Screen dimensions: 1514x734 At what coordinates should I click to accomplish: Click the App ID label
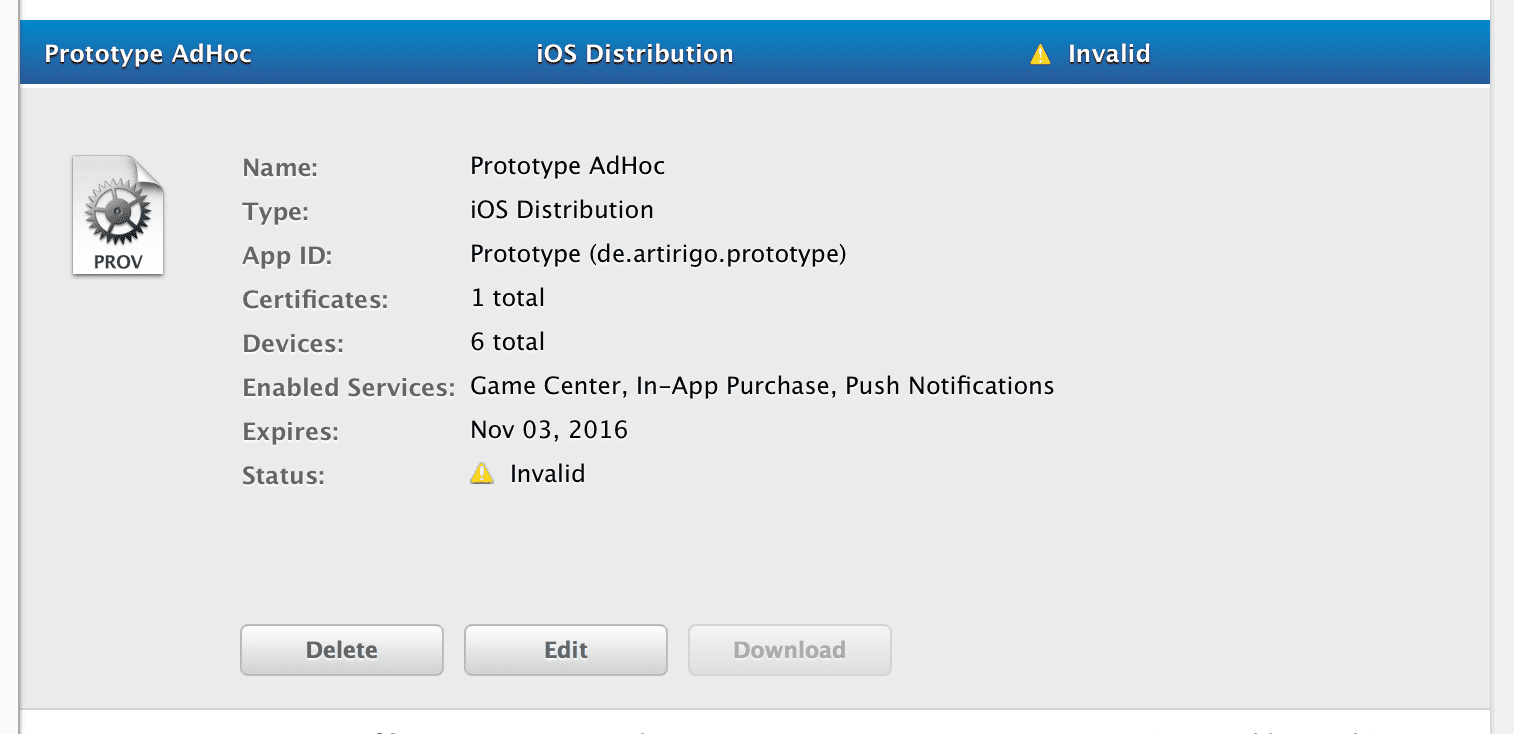pyautogui.click(x=287, y=256)
